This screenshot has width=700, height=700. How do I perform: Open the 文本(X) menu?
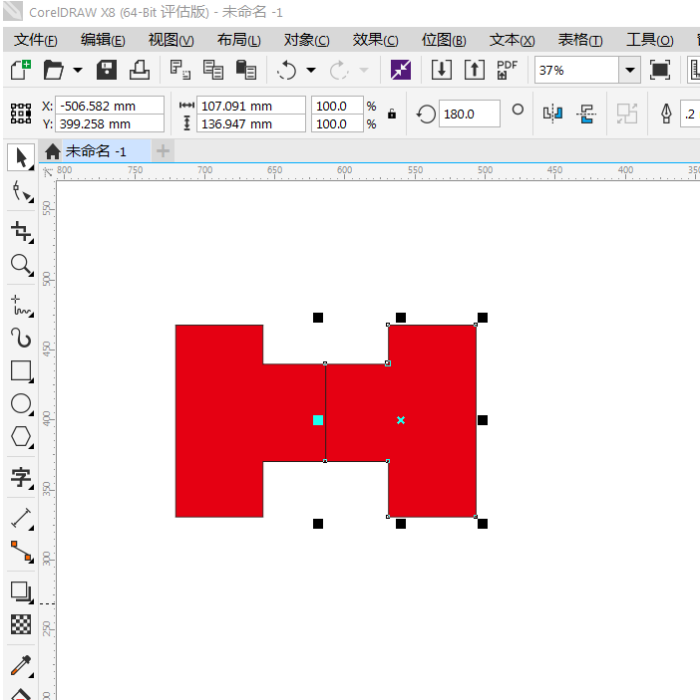pos(512,40)
